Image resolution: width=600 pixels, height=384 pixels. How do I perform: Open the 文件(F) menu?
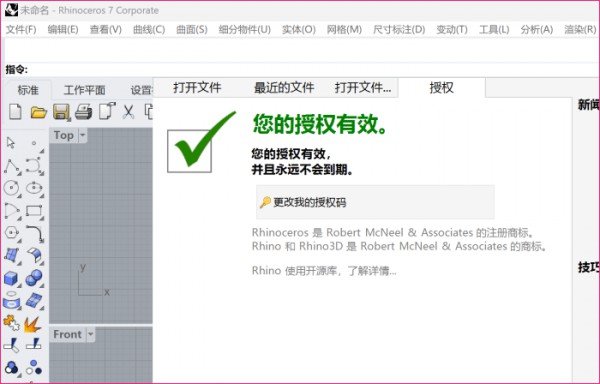(21, 29)
